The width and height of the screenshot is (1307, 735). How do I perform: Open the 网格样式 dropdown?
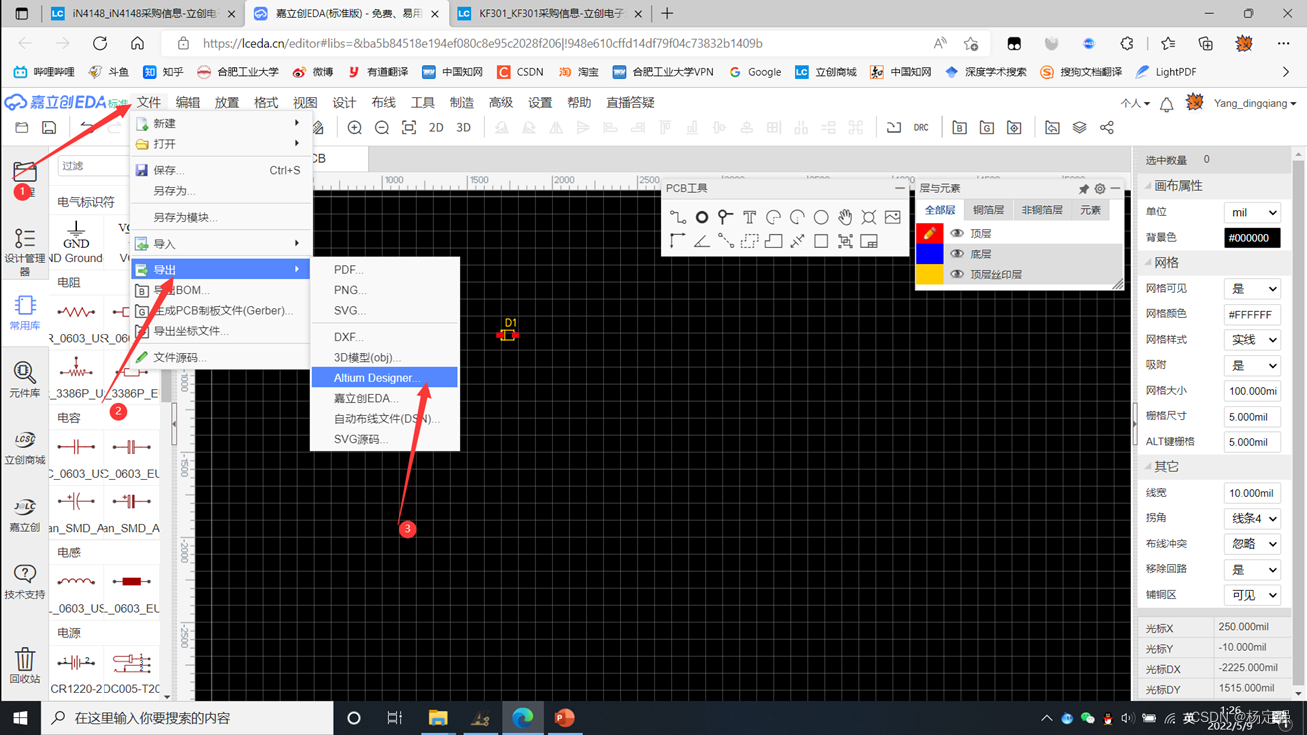click(1252, 340)
